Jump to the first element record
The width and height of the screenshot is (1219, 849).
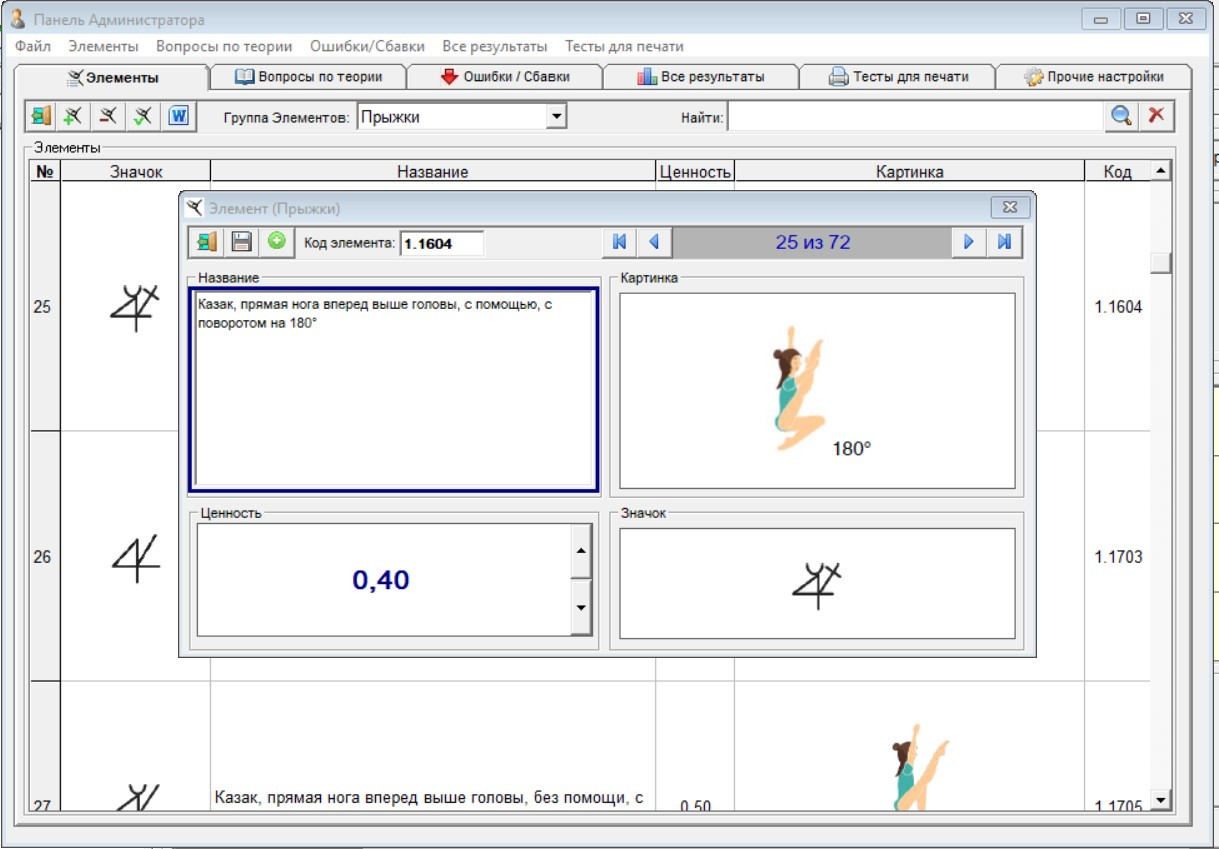click(619, 242)
